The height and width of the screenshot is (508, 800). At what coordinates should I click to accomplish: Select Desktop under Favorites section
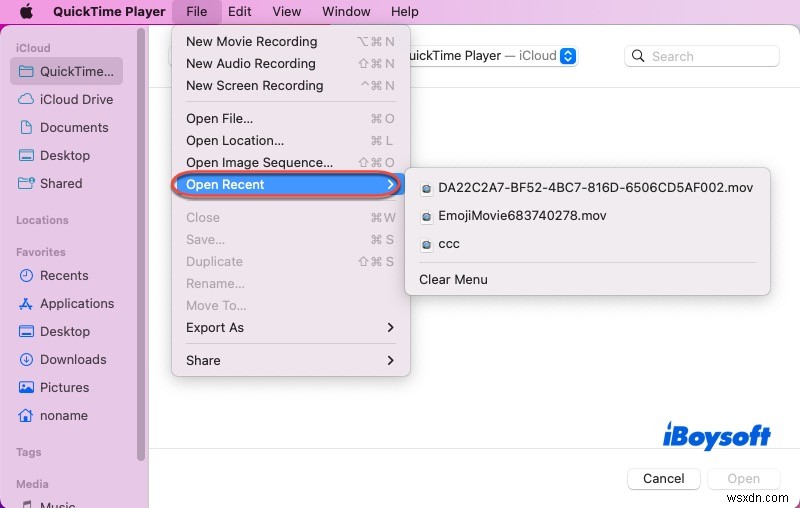click(66, 332)
